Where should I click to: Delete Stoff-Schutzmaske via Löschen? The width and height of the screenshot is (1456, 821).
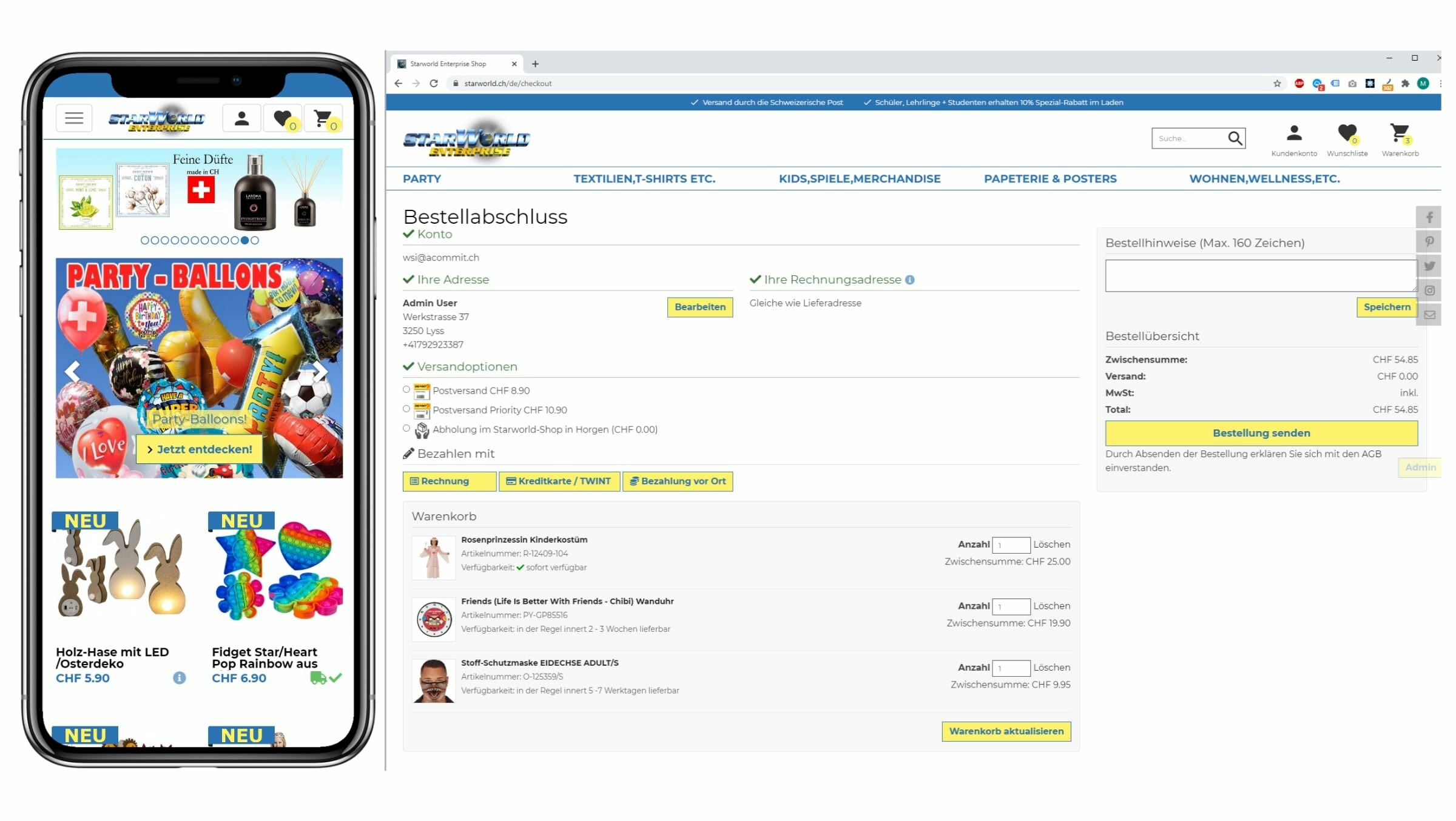tap(1052, 667)
